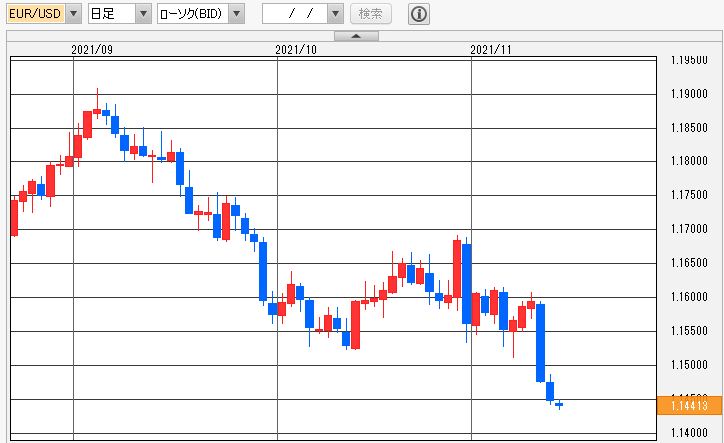Click the 1.18000 price axis label
This screenshot has width=724, height=443.
(x=689, y=161)
